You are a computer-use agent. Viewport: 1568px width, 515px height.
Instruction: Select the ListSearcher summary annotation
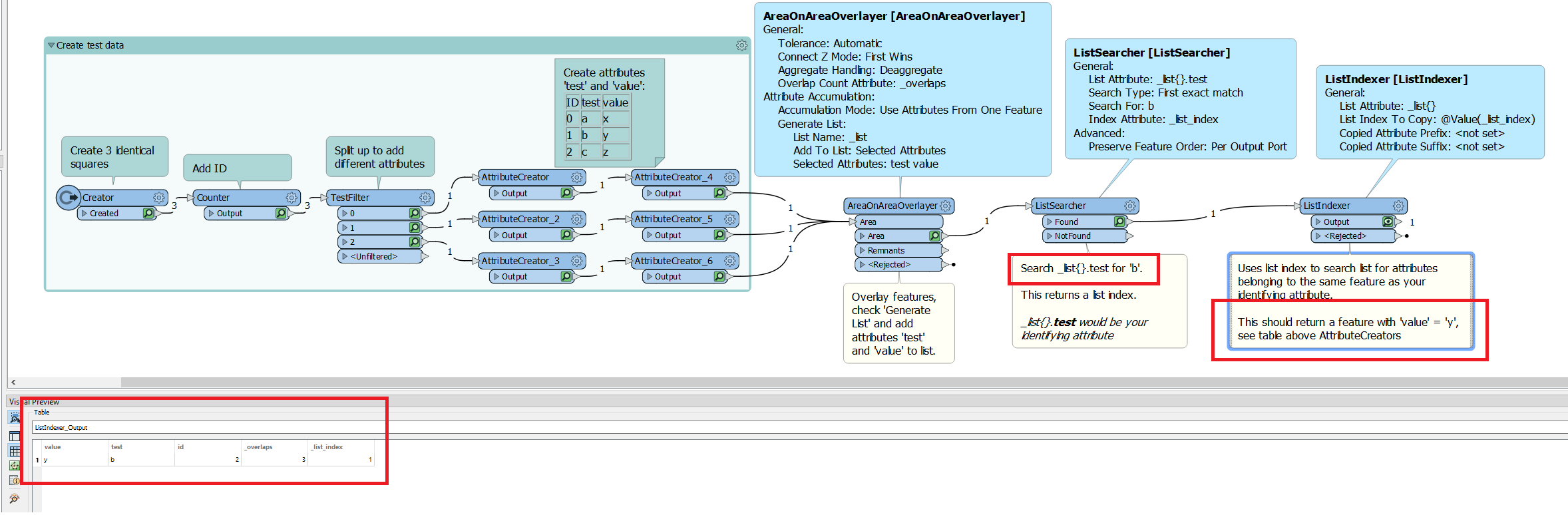click(x=1180, y=99)
